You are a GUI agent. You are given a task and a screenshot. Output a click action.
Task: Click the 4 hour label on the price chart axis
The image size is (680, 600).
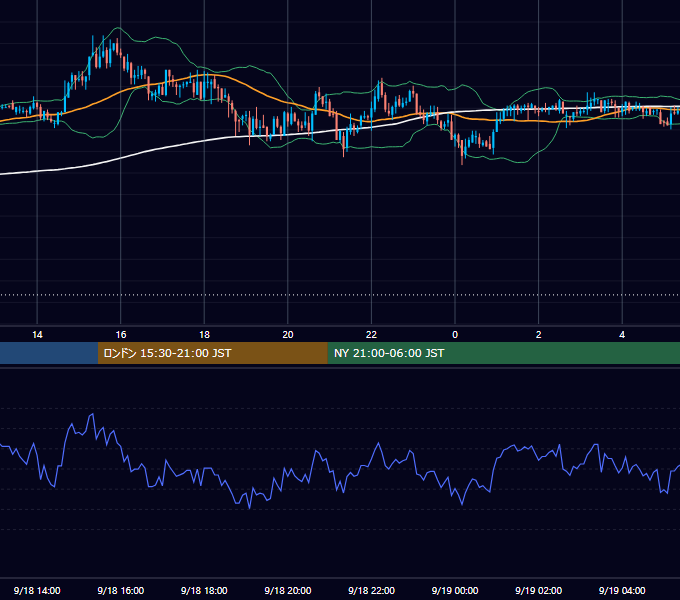pyautogui.click(x=622, y=335)
